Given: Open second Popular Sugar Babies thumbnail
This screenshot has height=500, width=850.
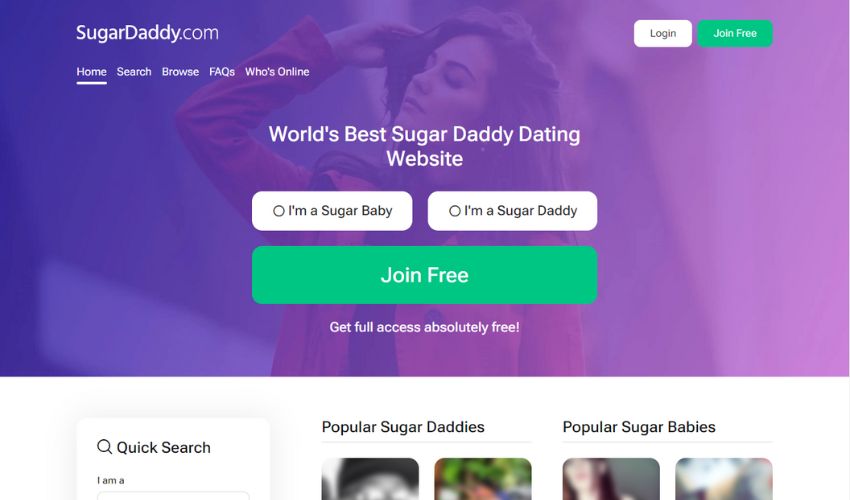Looking at the screenshot, I should [724, 479].
